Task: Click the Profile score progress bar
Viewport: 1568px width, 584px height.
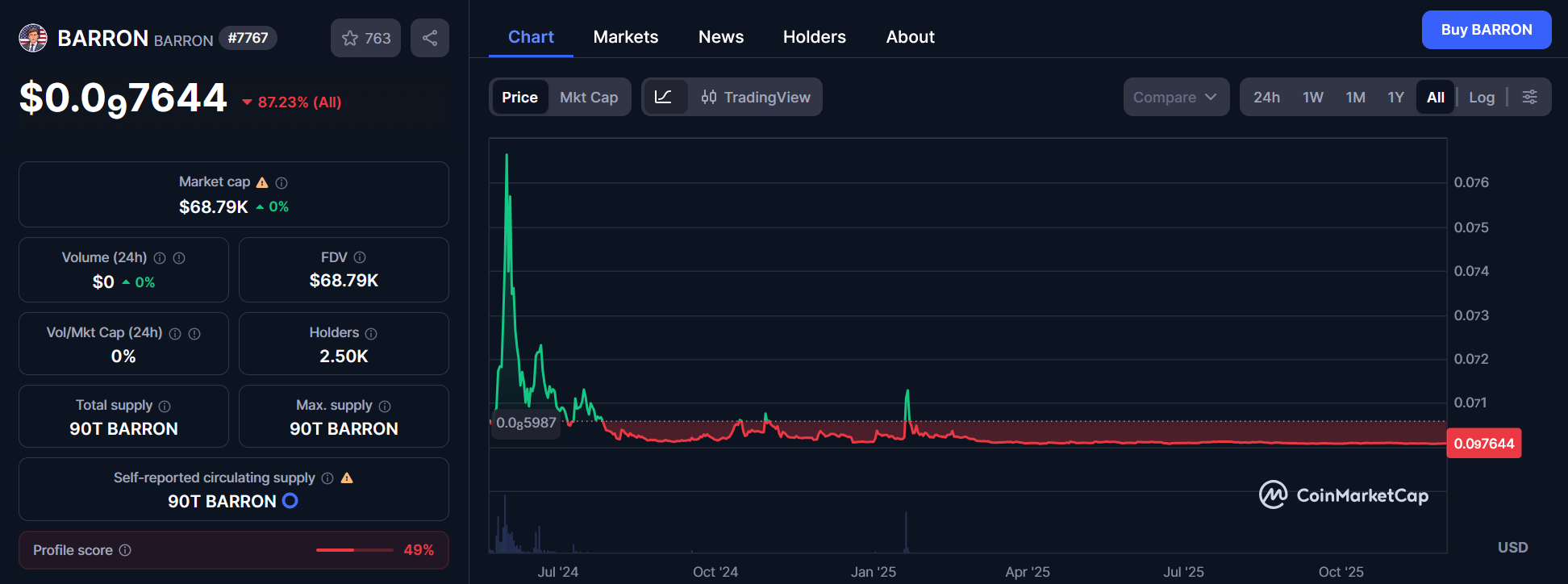Action: pos(354,550)
